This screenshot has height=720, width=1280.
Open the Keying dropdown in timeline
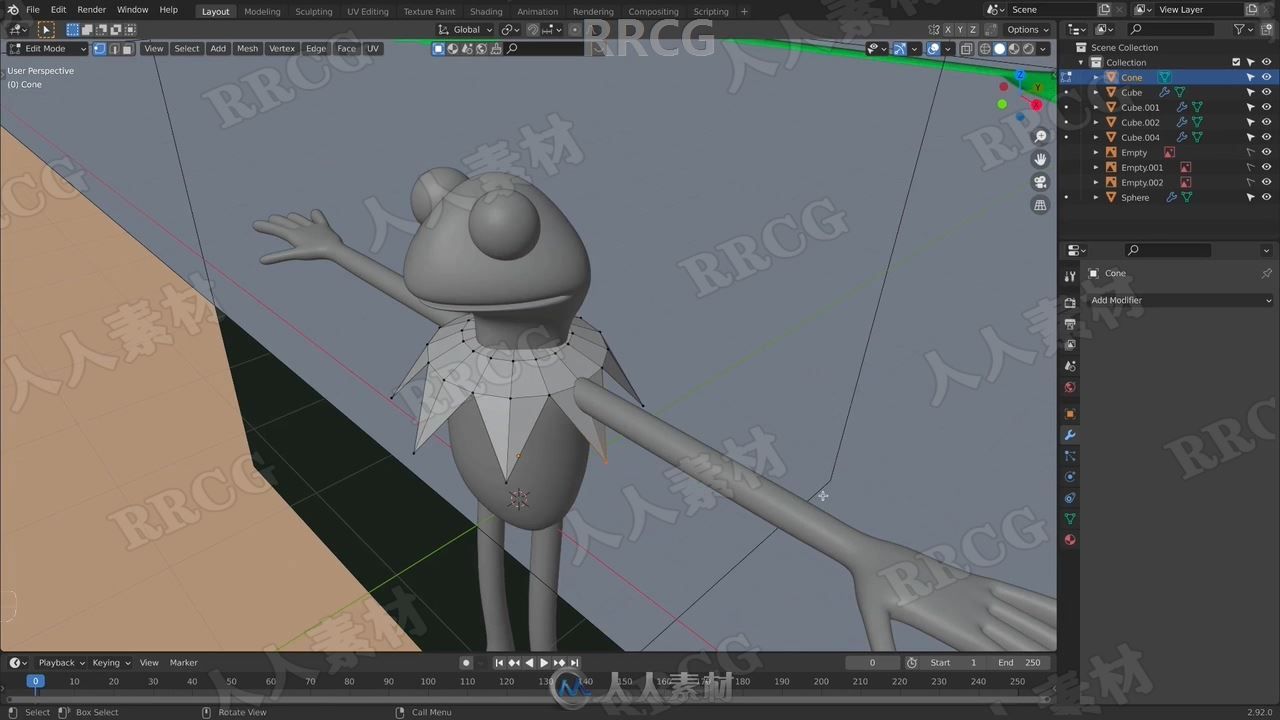(111, 663)
